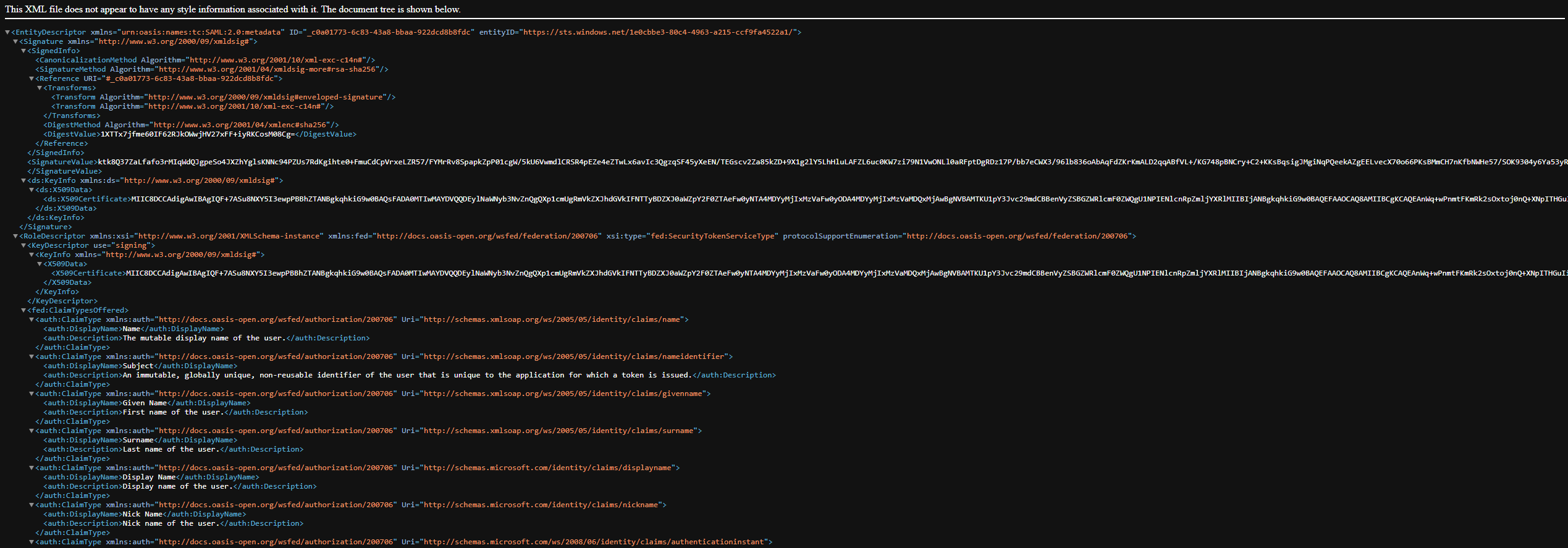This screenshot has height=548, width=1568.
Task: Collapse the Signature element triangle
Action: [15, 41]
